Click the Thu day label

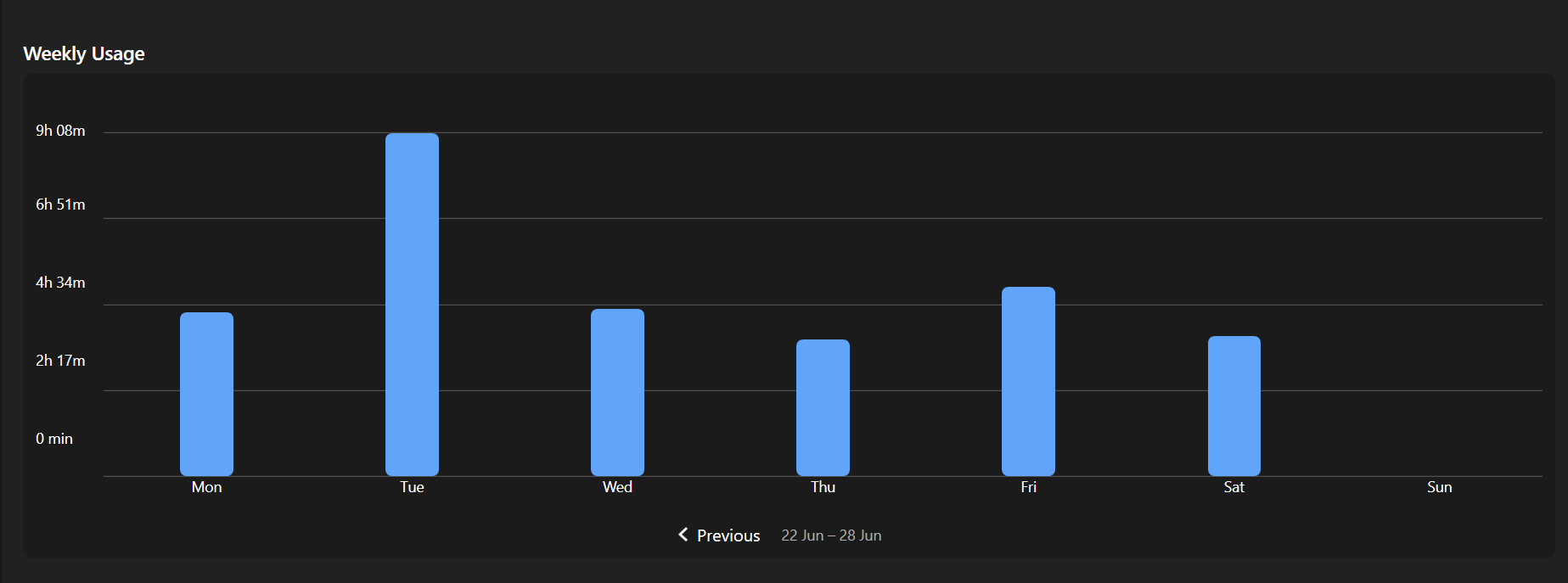823,487
